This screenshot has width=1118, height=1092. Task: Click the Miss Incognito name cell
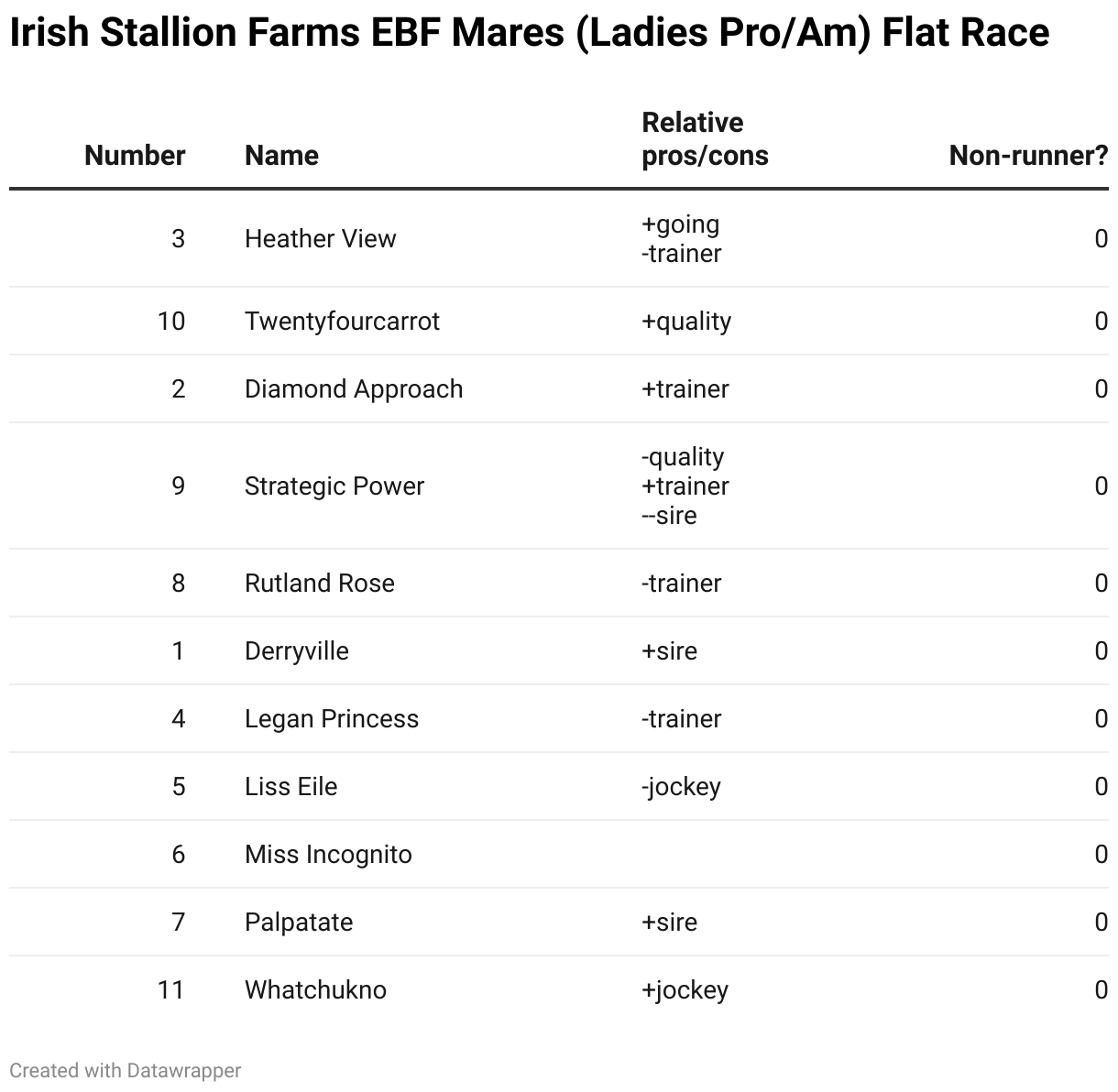(328, 855)
